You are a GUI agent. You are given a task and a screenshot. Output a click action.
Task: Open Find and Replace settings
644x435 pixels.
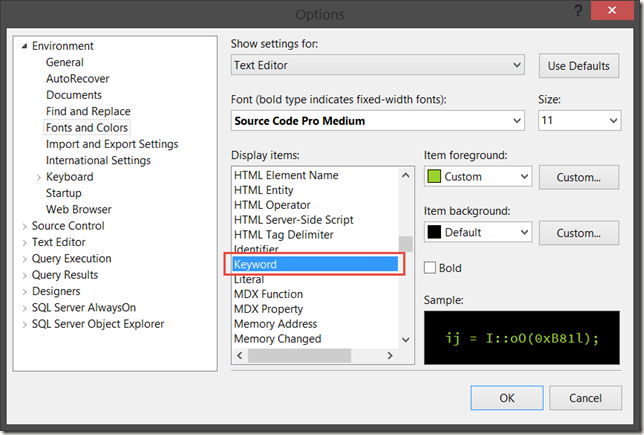click(88, 111)
